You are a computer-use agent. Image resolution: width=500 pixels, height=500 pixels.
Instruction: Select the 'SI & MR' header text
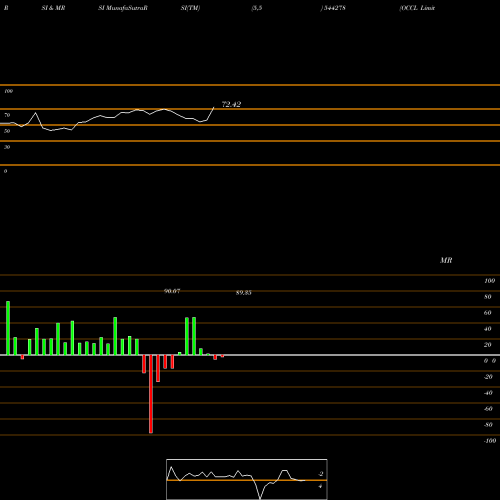(x=53, y=8)
